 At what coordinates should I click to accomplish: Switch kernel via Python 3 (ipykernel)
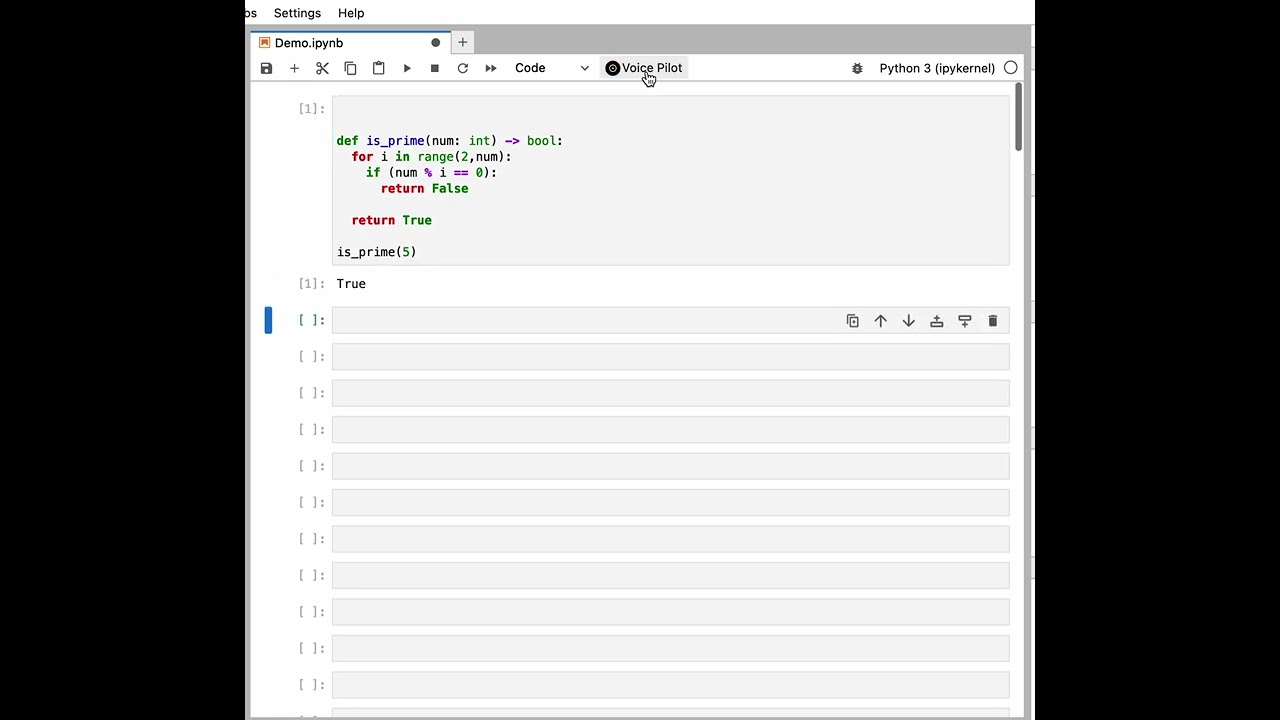[x=937, y=68]
